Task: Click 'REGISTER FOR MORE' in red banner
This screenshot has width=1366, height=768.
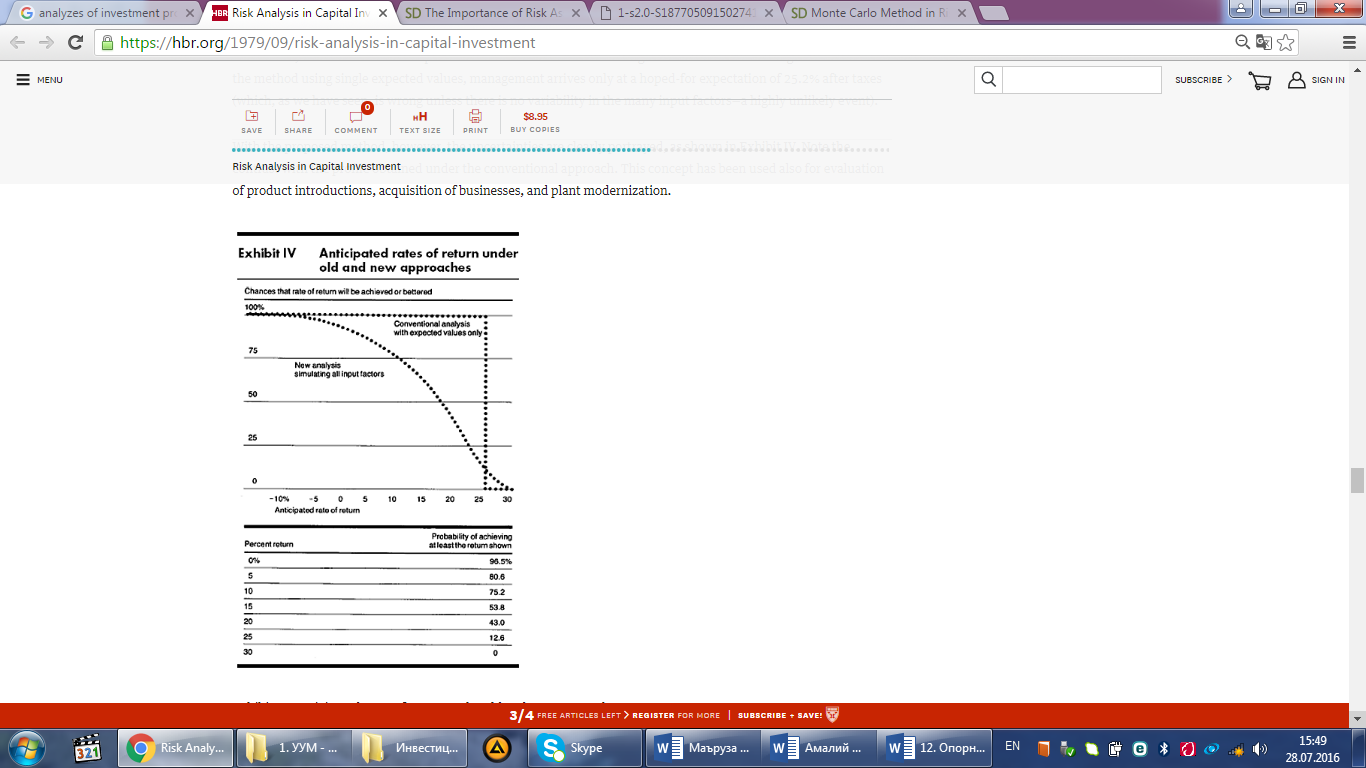Action: [x=676, y=715]
